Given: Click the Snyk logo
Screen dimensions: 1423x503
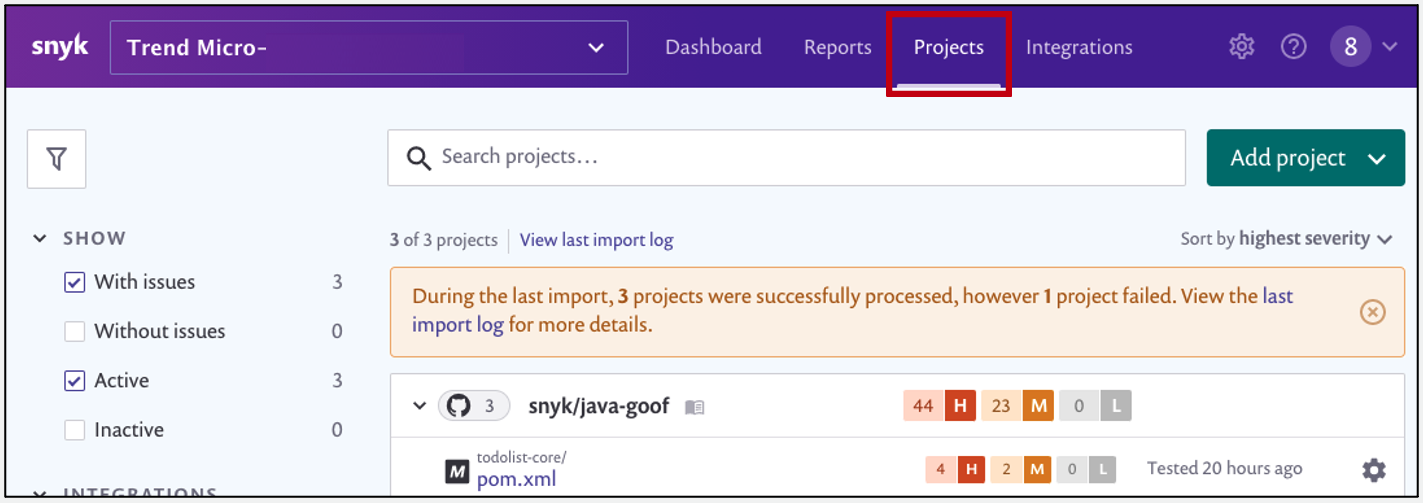Looking at the screenshot, I should click(60, 47).
